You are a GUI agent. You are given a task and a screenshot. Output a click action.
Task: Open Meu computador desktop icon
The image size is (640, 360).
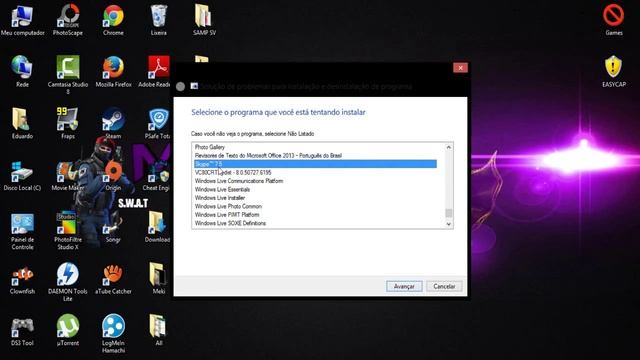[22, 20]
